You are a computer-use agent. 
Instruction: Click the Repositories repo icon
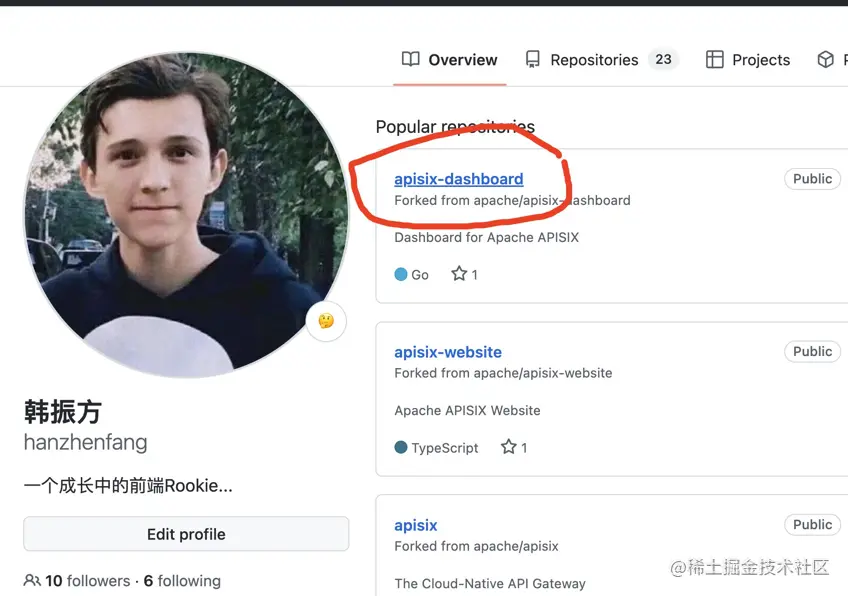tap(533, 59)
